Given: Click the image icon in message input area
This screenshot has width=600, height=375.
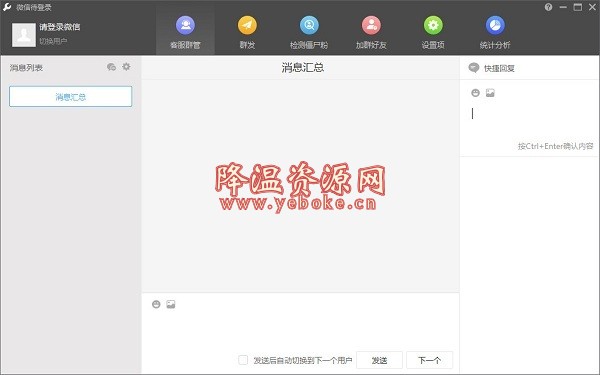Looking at the screenshot, I should [x=171, y=304].
